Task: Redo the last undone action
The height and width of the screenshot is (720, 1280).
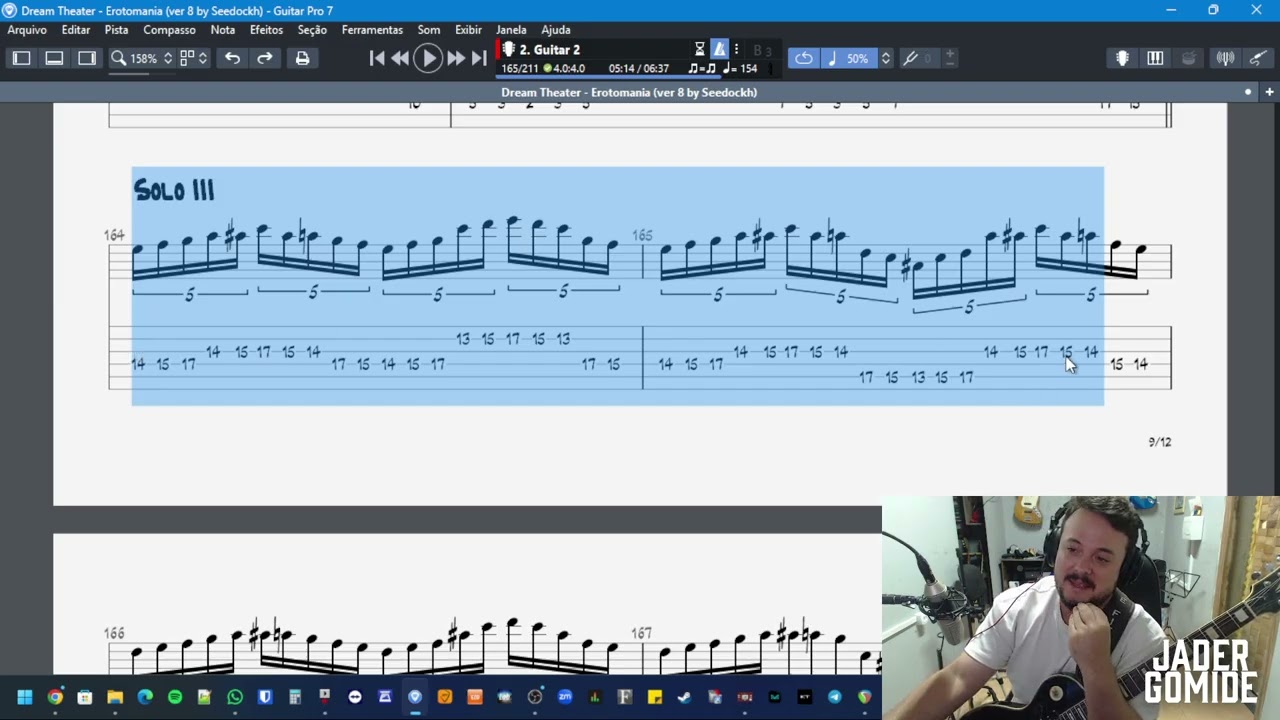Action: tap(265, 58)
